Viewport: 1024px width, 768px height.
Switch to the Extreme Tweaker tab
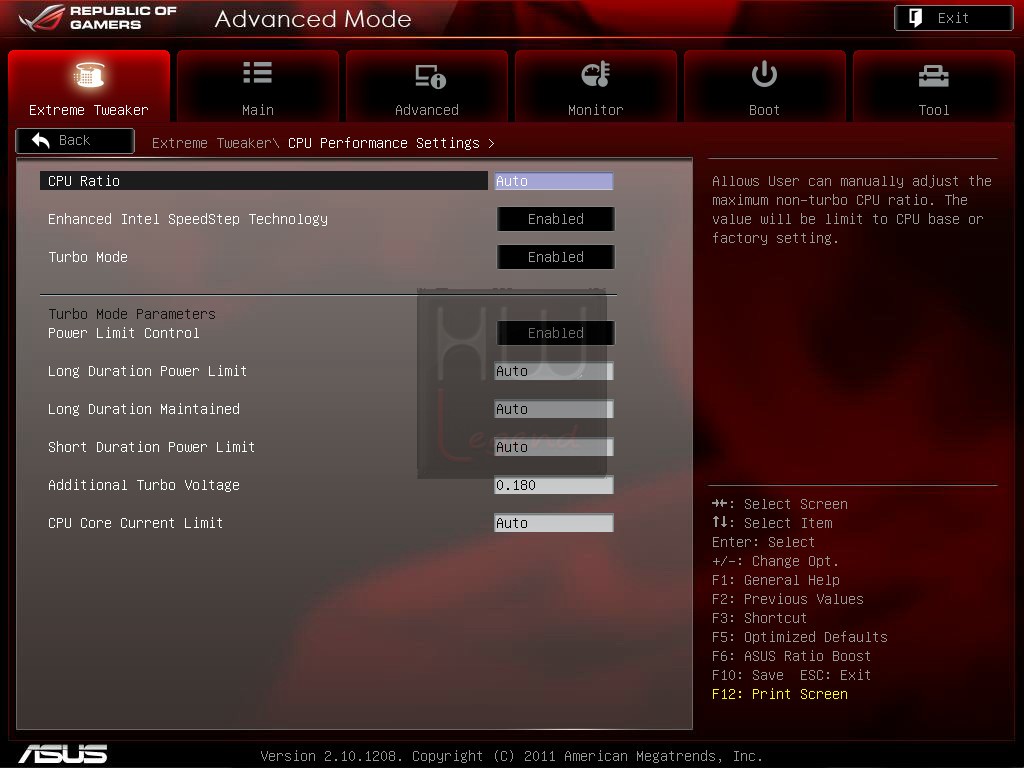[x=89, y=86]
